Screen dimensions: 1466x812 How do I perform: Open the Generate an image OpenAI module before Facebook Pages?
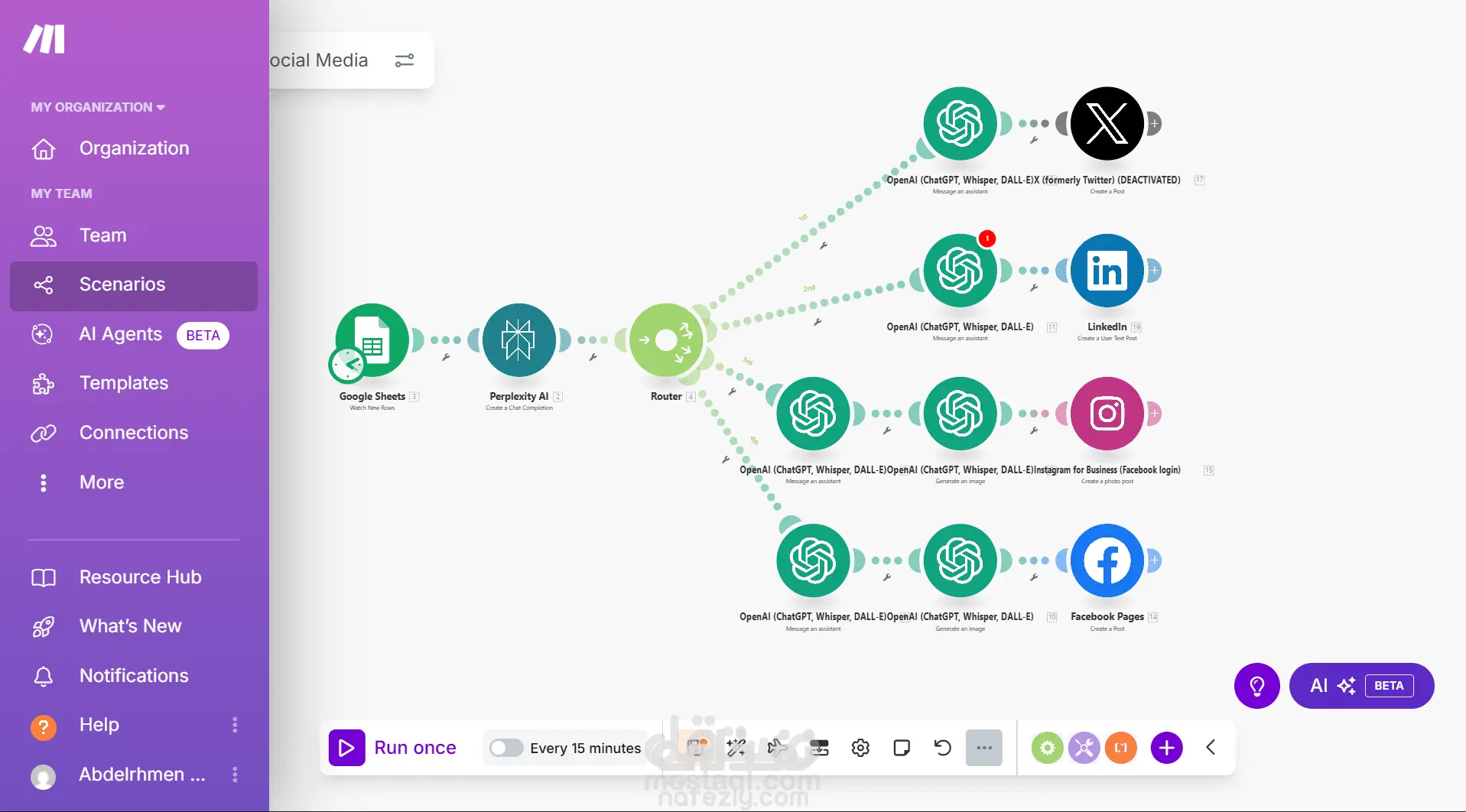(960, 560)
